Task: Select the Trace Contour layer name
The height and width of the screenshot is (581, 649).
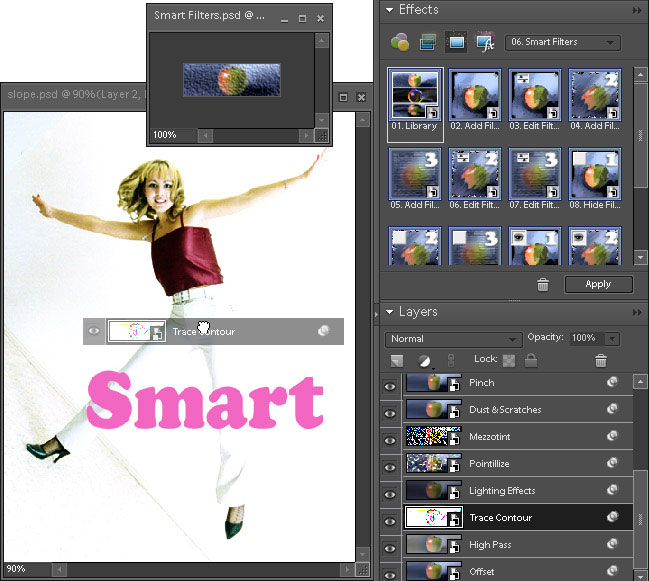Action: (x=500, y=518)
